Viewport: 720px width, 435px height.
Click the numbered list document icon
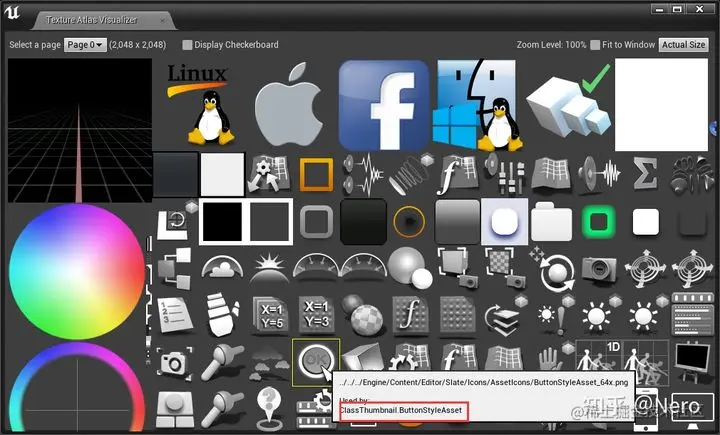174,316
